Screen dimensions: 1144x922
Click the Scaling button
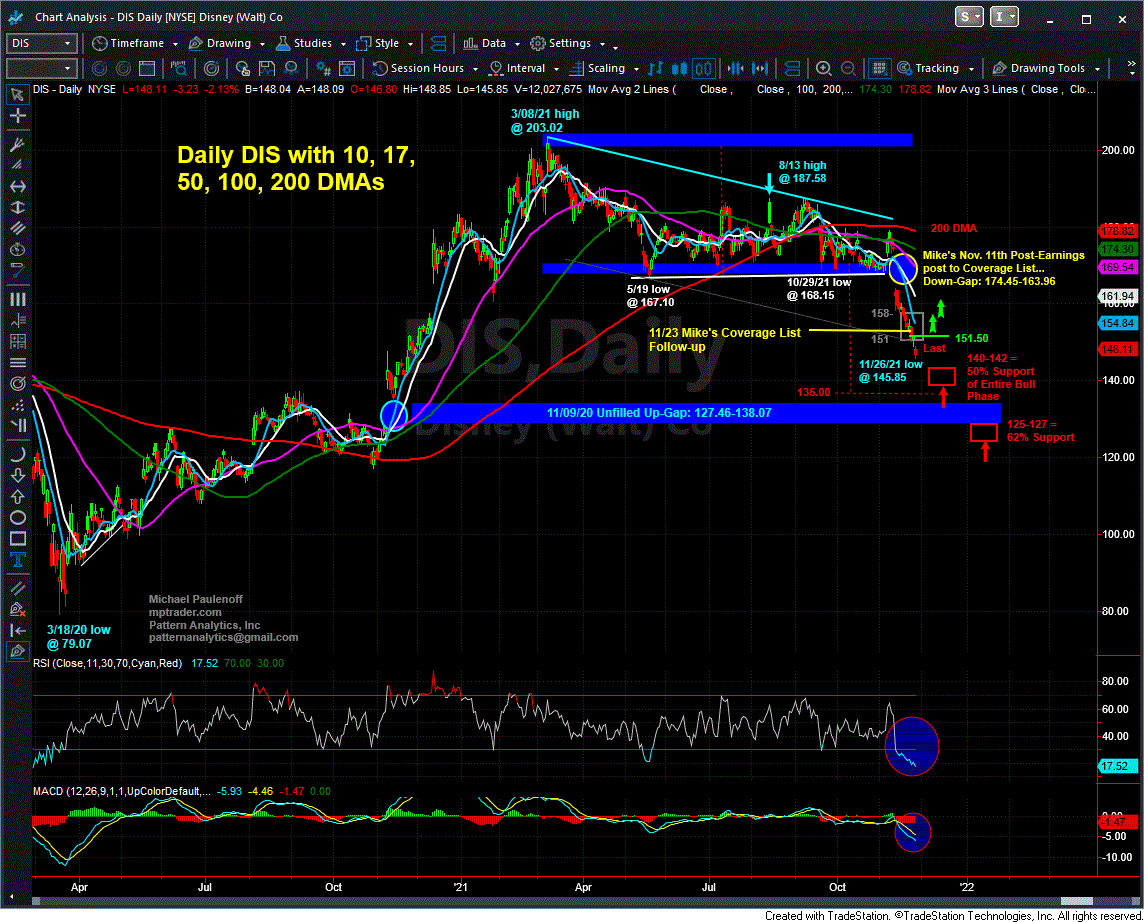click(x=597, y=69)
